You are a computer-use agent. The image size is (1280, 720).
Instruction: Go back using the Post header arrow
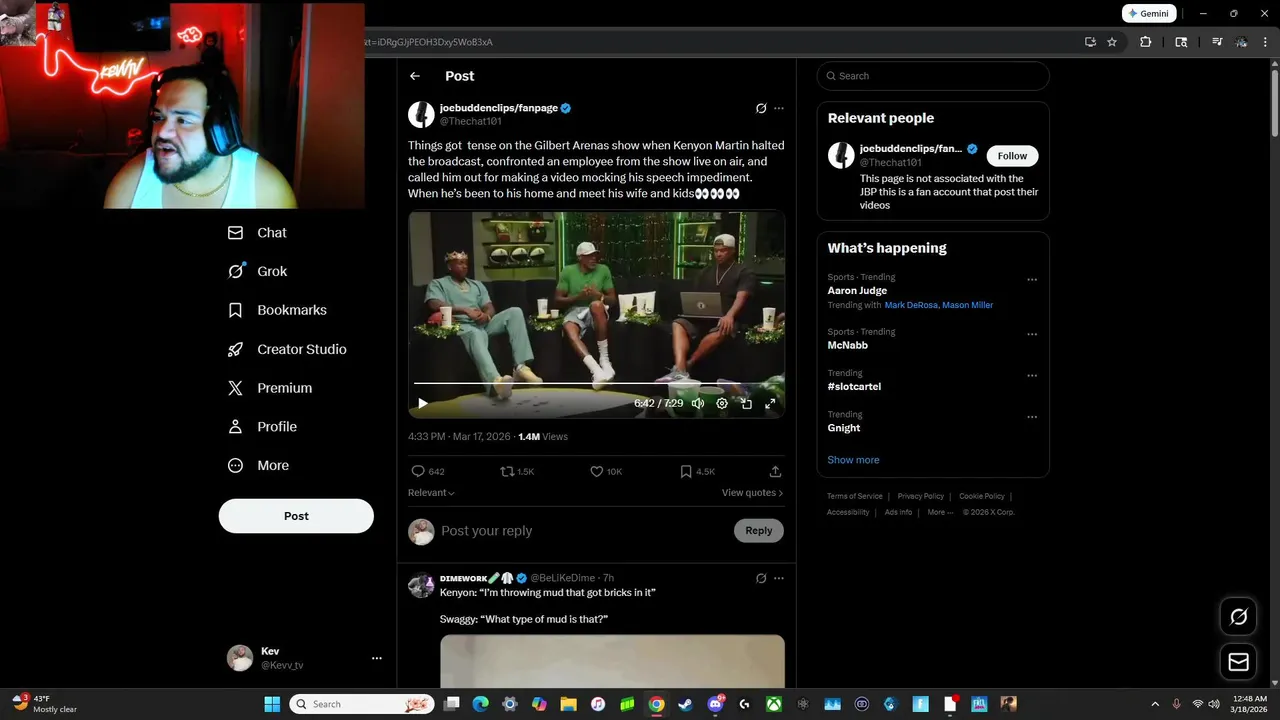pos(415,76)
